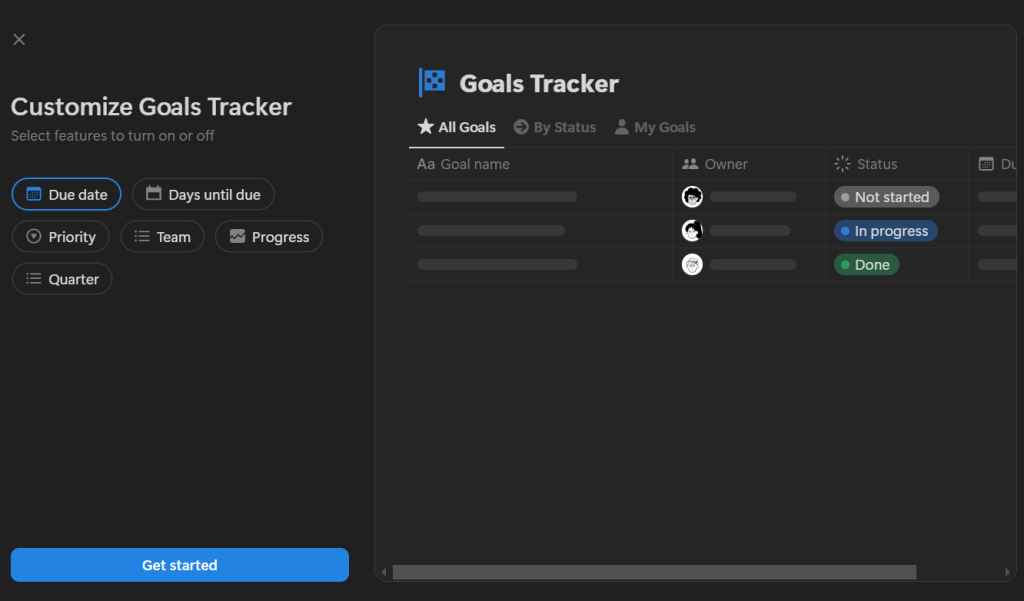The width and height of the screenshot is (1024, 601).
Task: Click the first row owner avatar
Action: [x=692, y=197]
